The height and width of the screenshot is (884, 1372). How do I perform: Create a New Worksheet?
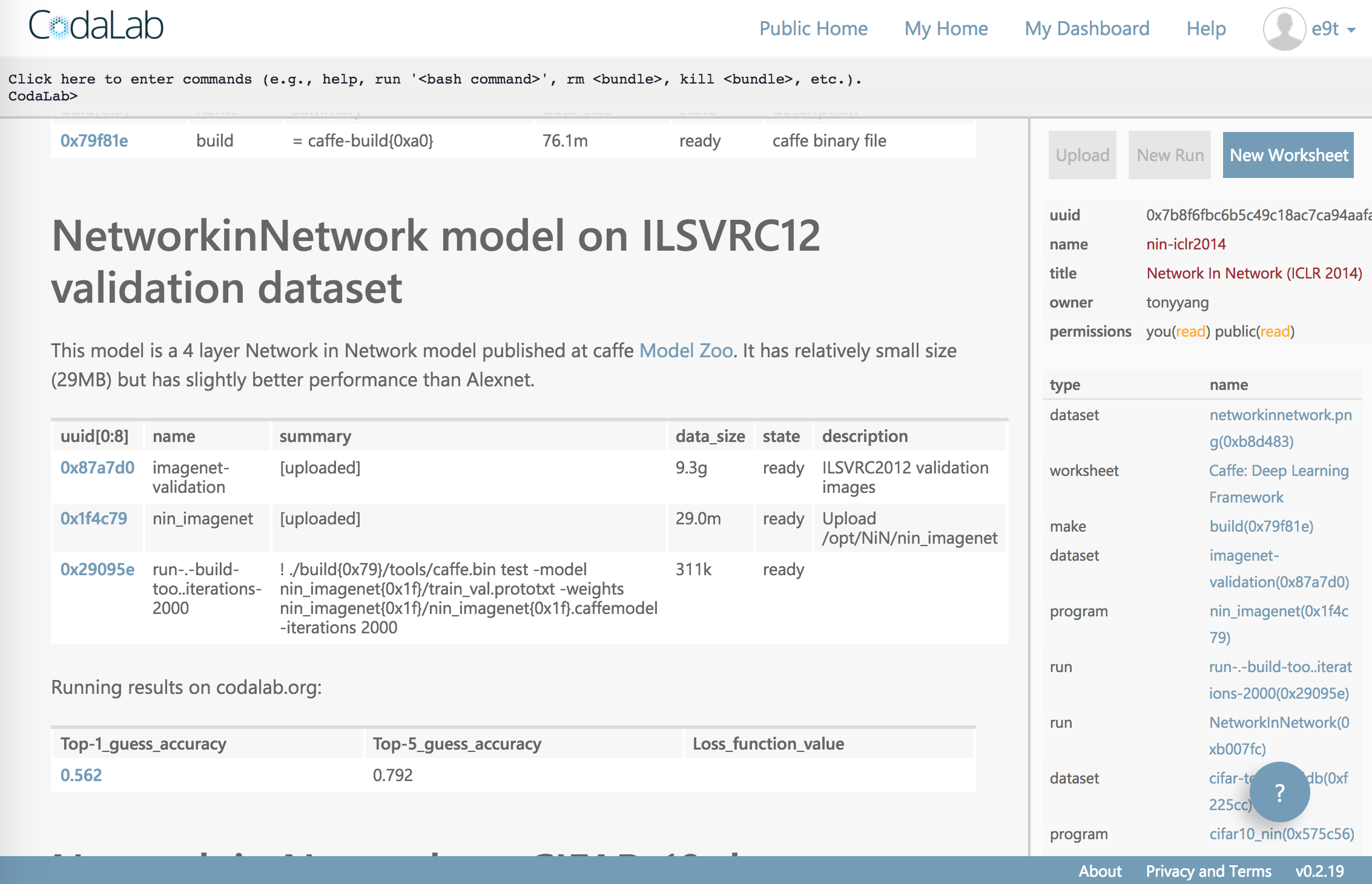pos(1288,155)
